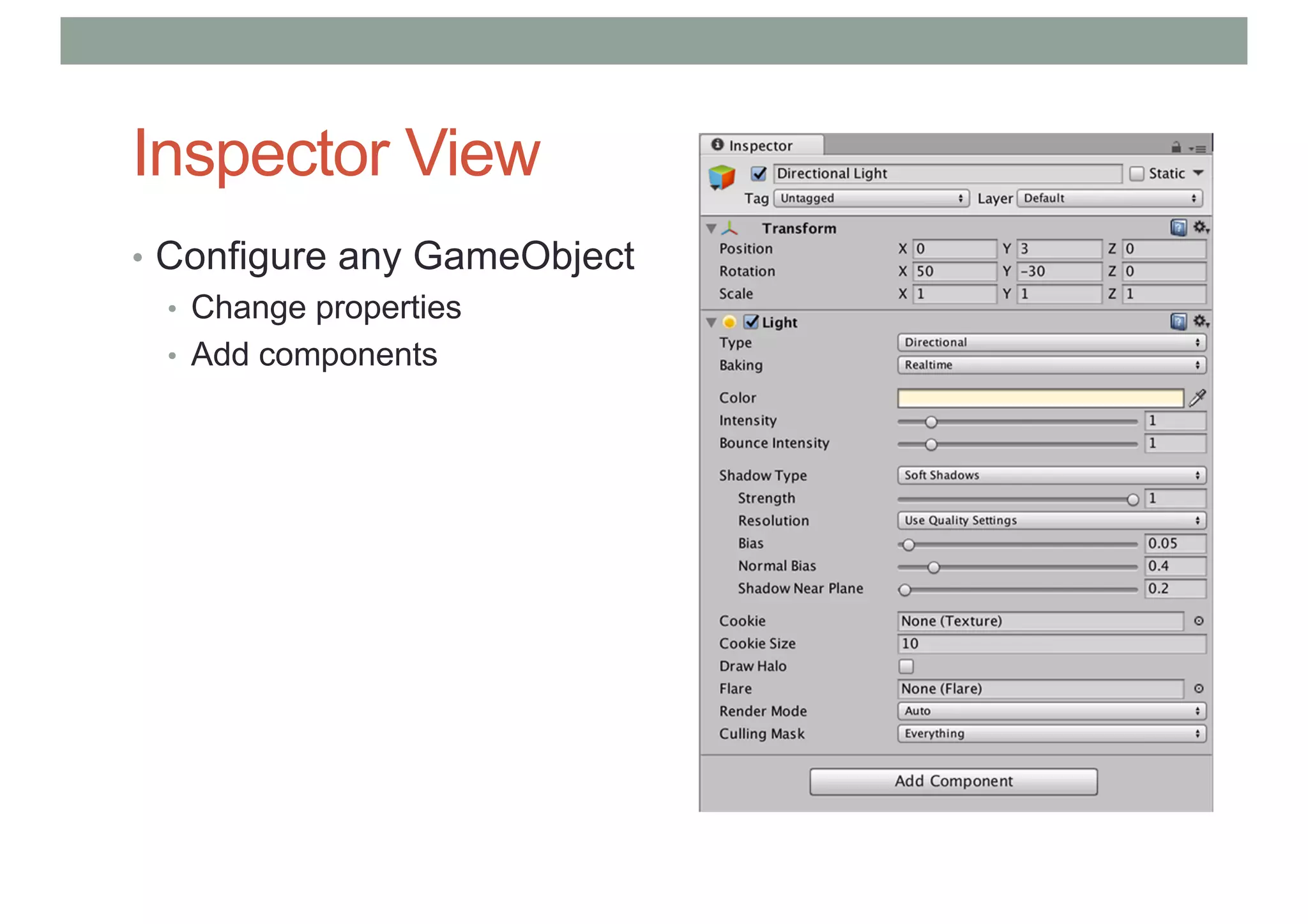Open the Tag dropdown showing Untagged
Screen dimensions: 1308x924
point(871,198)
